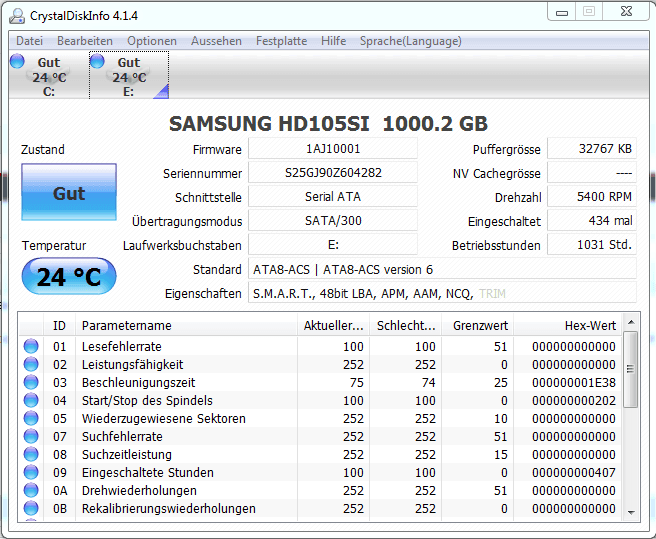Open the Festplatte menu
This screenshot has width=656, height=539.
(281, 41)
